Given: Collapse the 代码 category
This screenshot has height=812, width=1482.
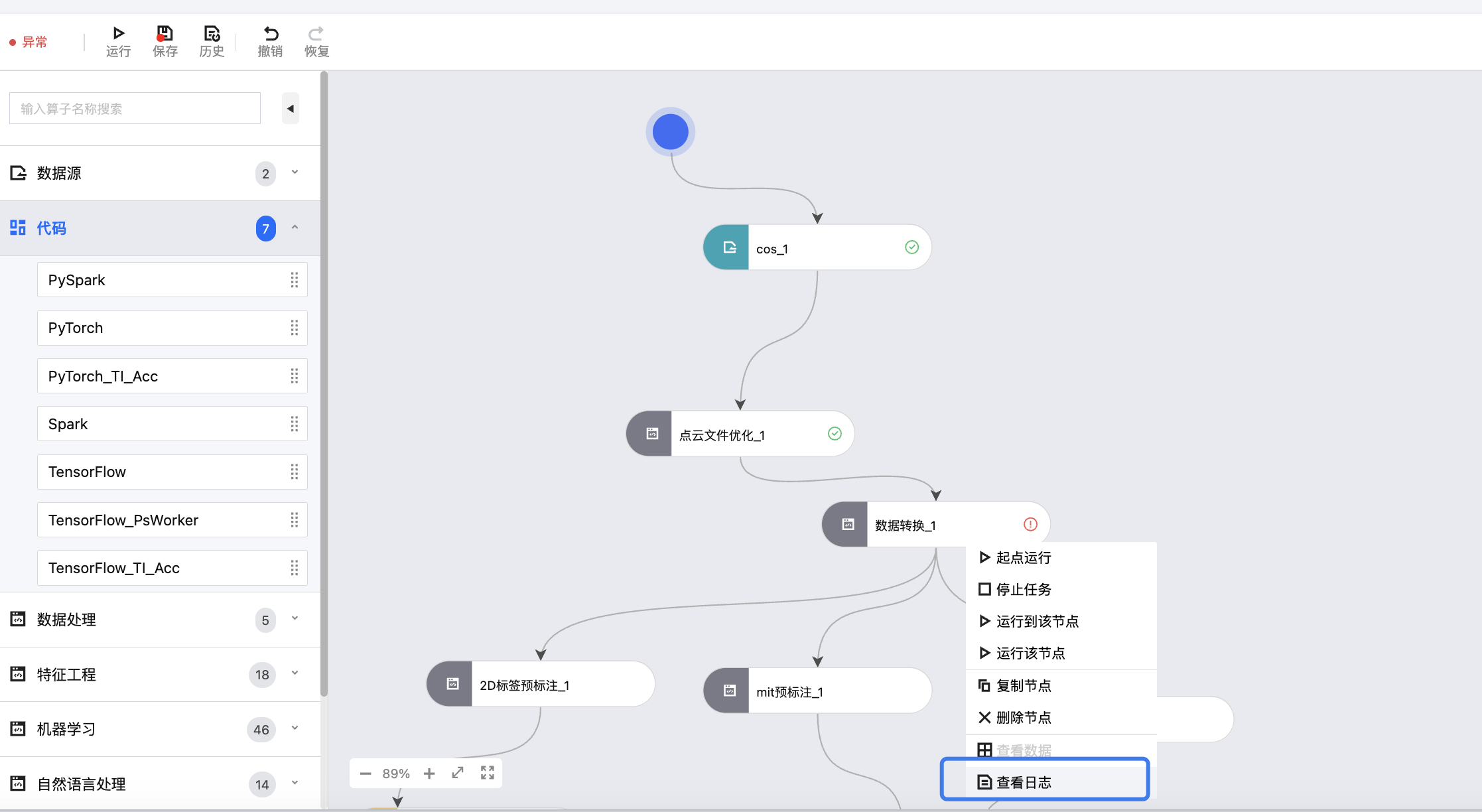Looking at the screenshot, I should [x=295, y=228].
